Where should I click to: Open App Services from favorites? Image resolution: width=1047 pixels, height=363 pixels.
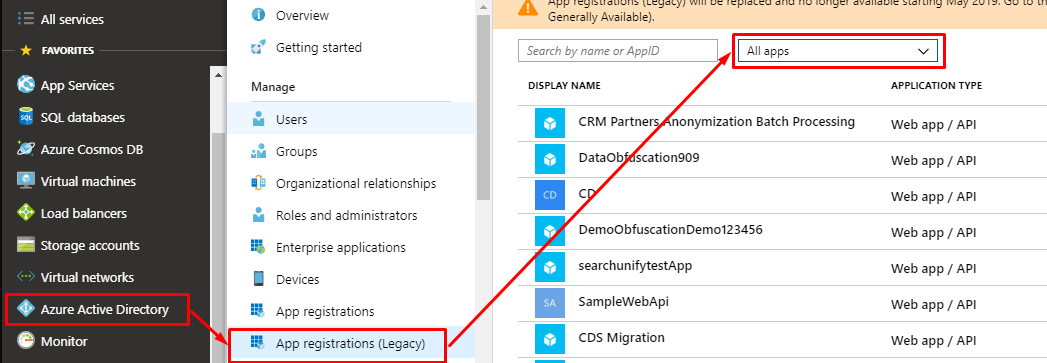click(77, 85)
